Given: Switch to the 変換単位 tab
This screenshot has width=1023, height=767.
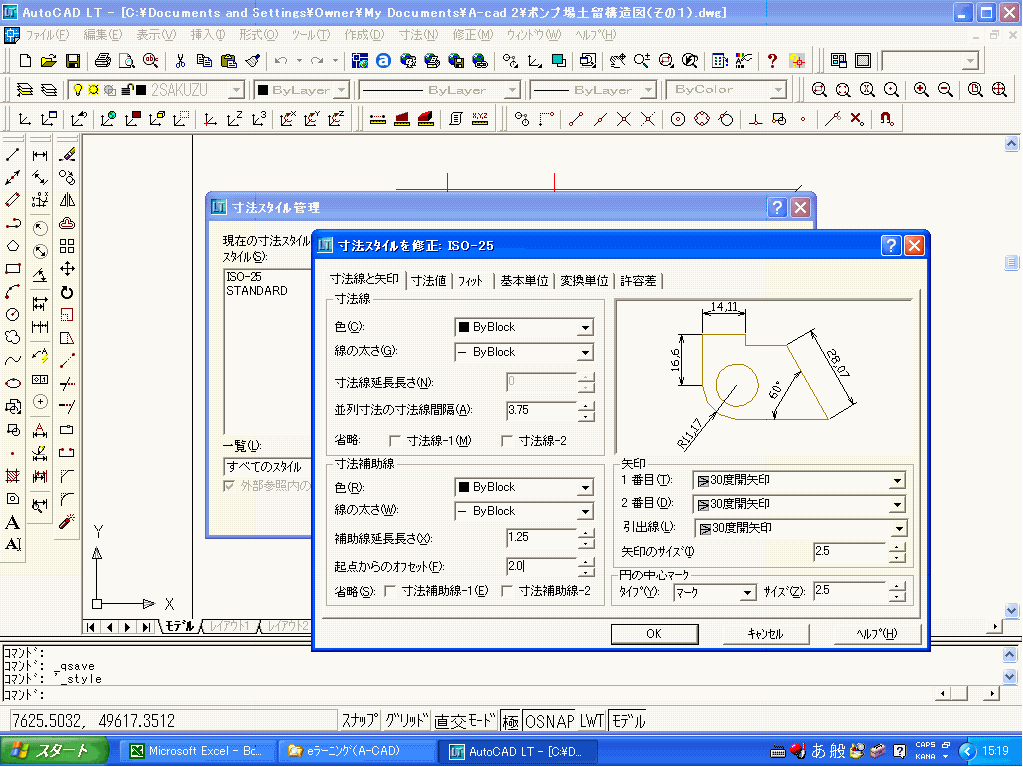Looking at the screenshot, I should coord(584,281).
